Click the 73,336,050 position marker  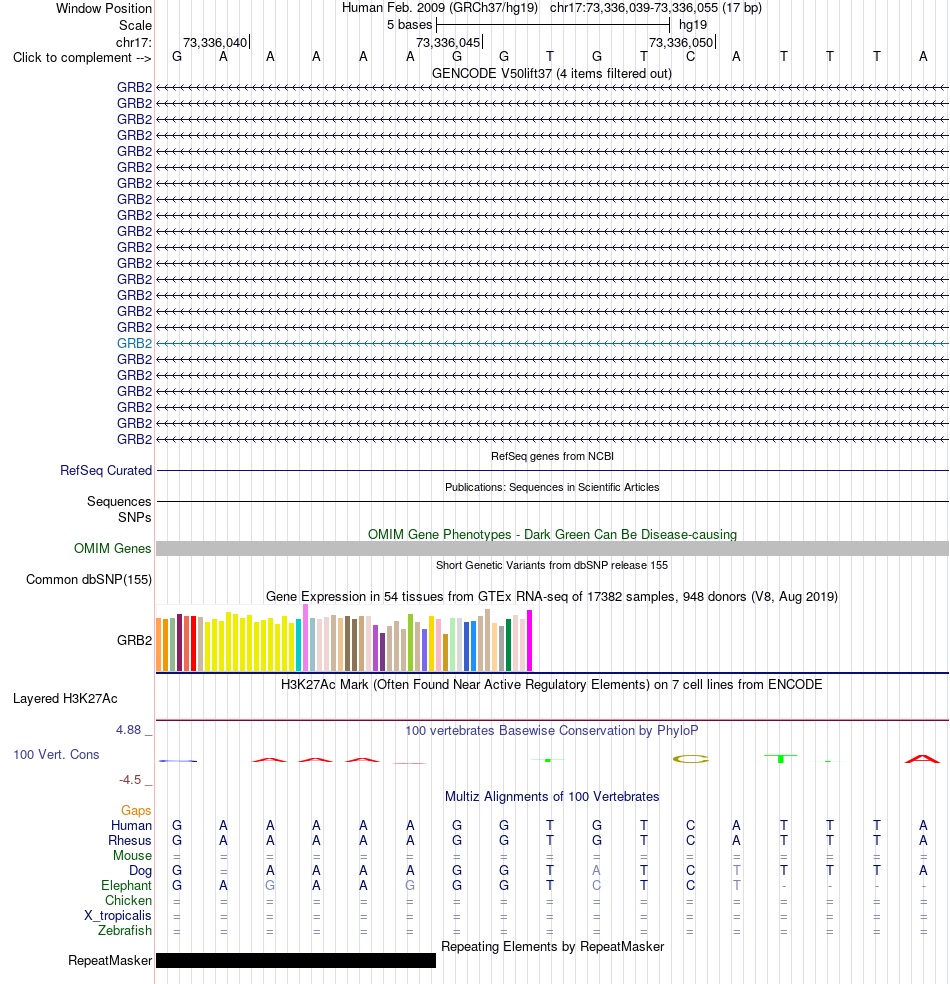tap(681, 43)
